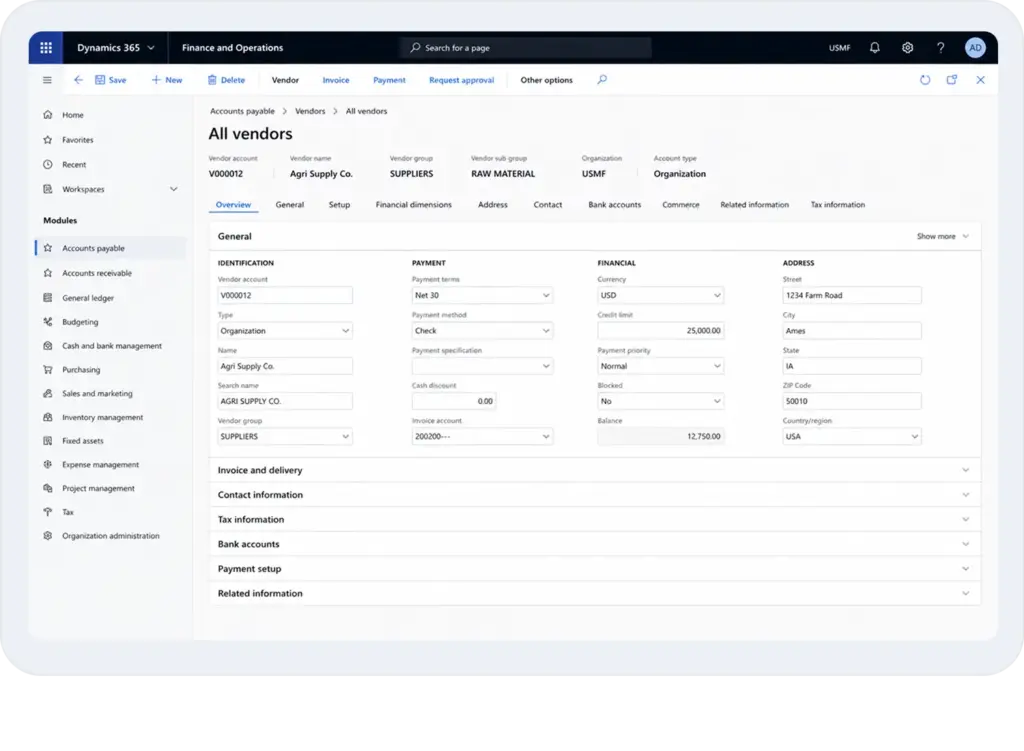The width and height of the screenshot is (1024, 751).
Task: Expand the Payment setup section
Action: 594,569
